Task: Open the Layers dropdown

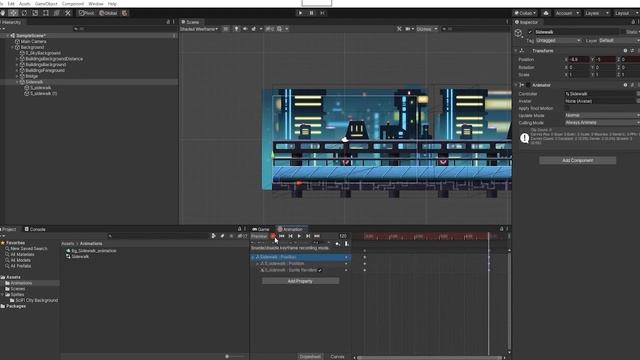Action: coord(596,13)
